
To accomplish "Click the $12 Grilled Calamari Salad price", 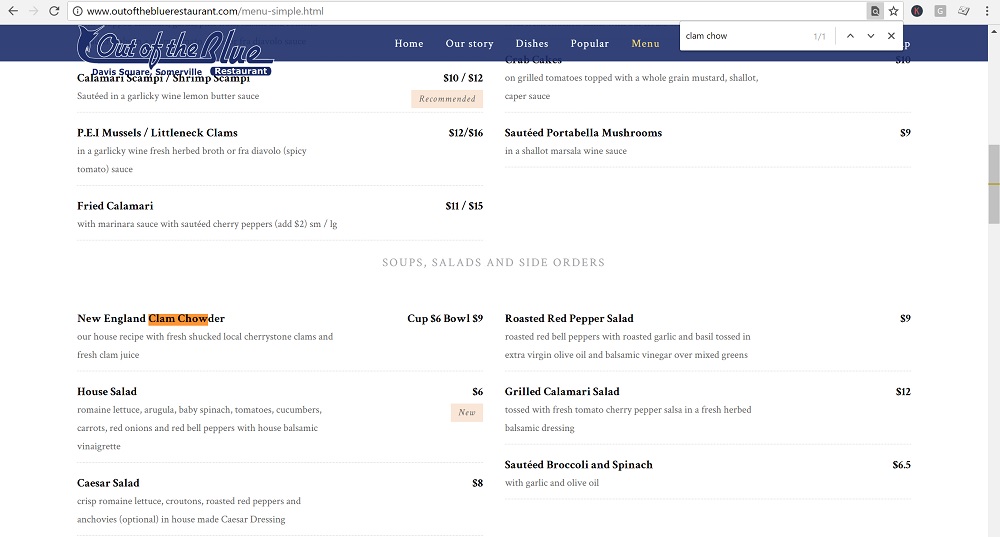I will coord(903,392).
